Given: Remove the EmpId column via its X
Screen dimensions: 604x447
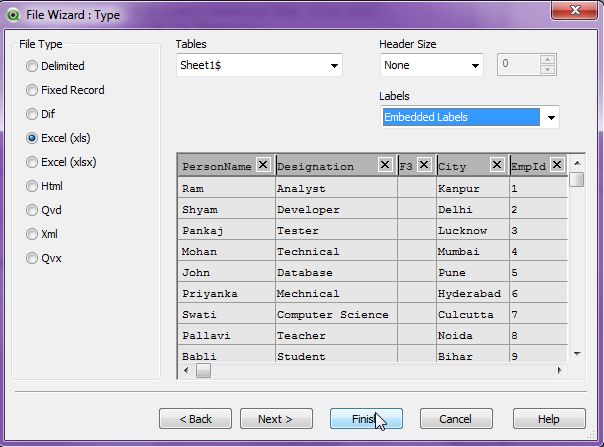Looking at the screenshot, I should click(557, 165).
